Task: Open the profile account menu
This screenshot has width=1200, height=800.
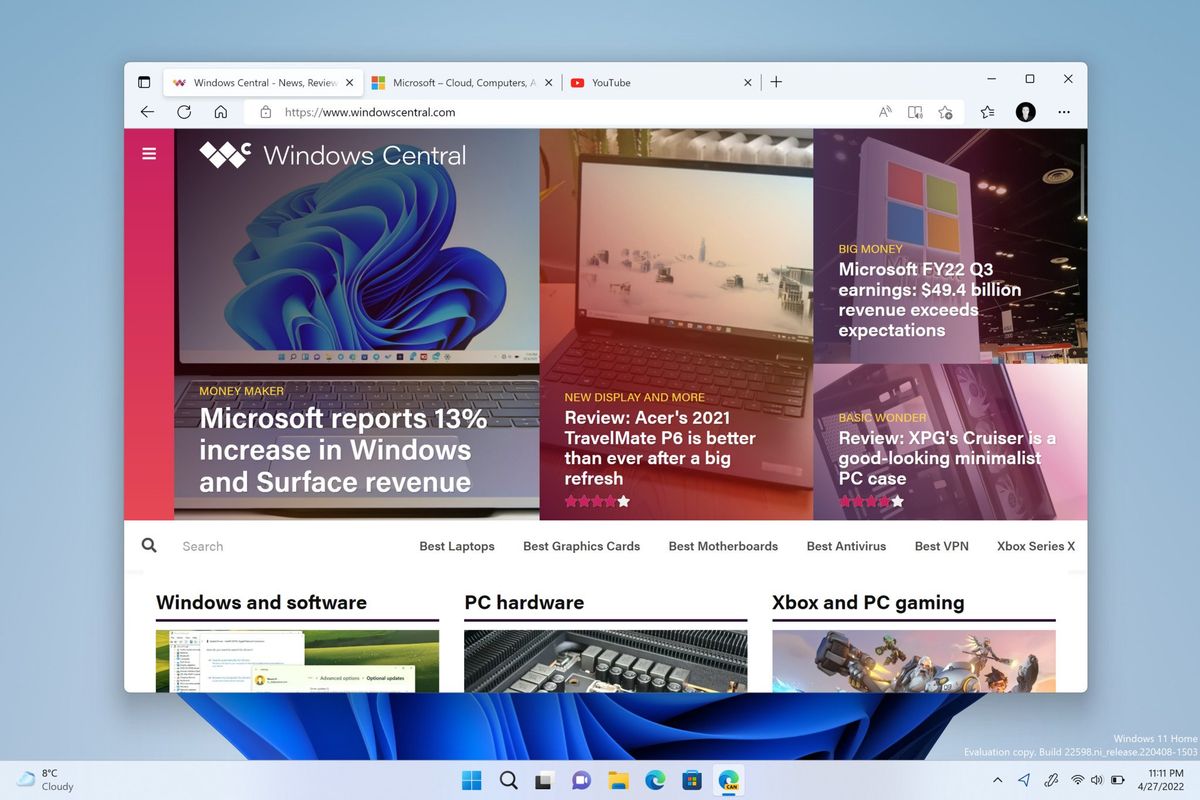Action: [x=1026, y=112]
